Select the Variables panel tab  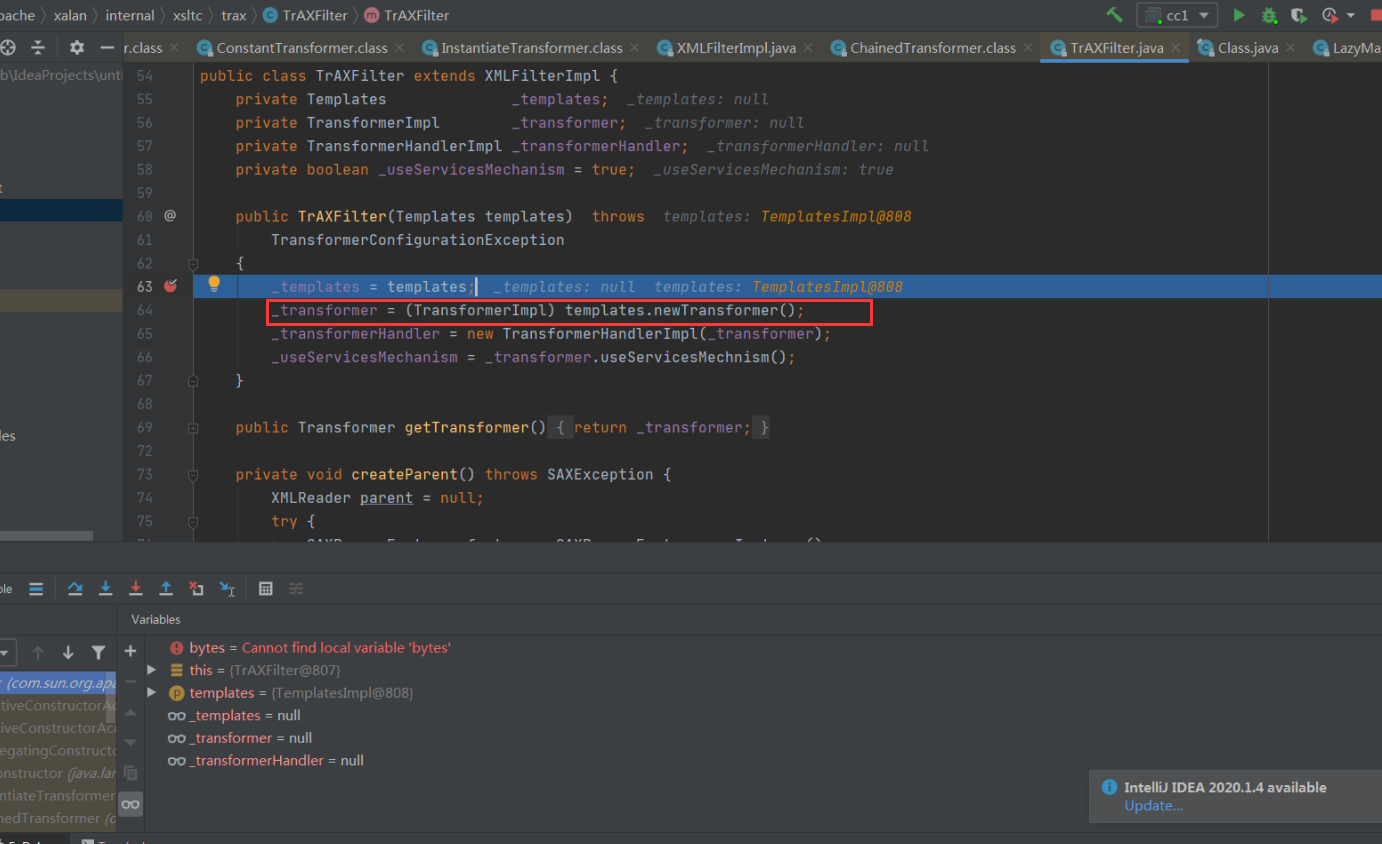(156, 620)
